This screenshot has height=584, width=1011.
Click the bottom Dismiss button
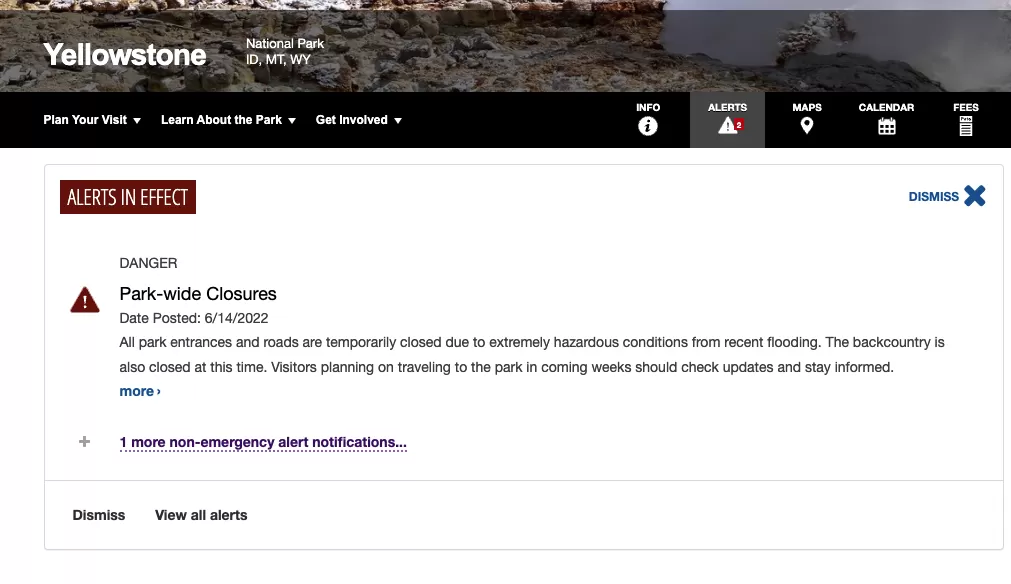coord(99,515)
